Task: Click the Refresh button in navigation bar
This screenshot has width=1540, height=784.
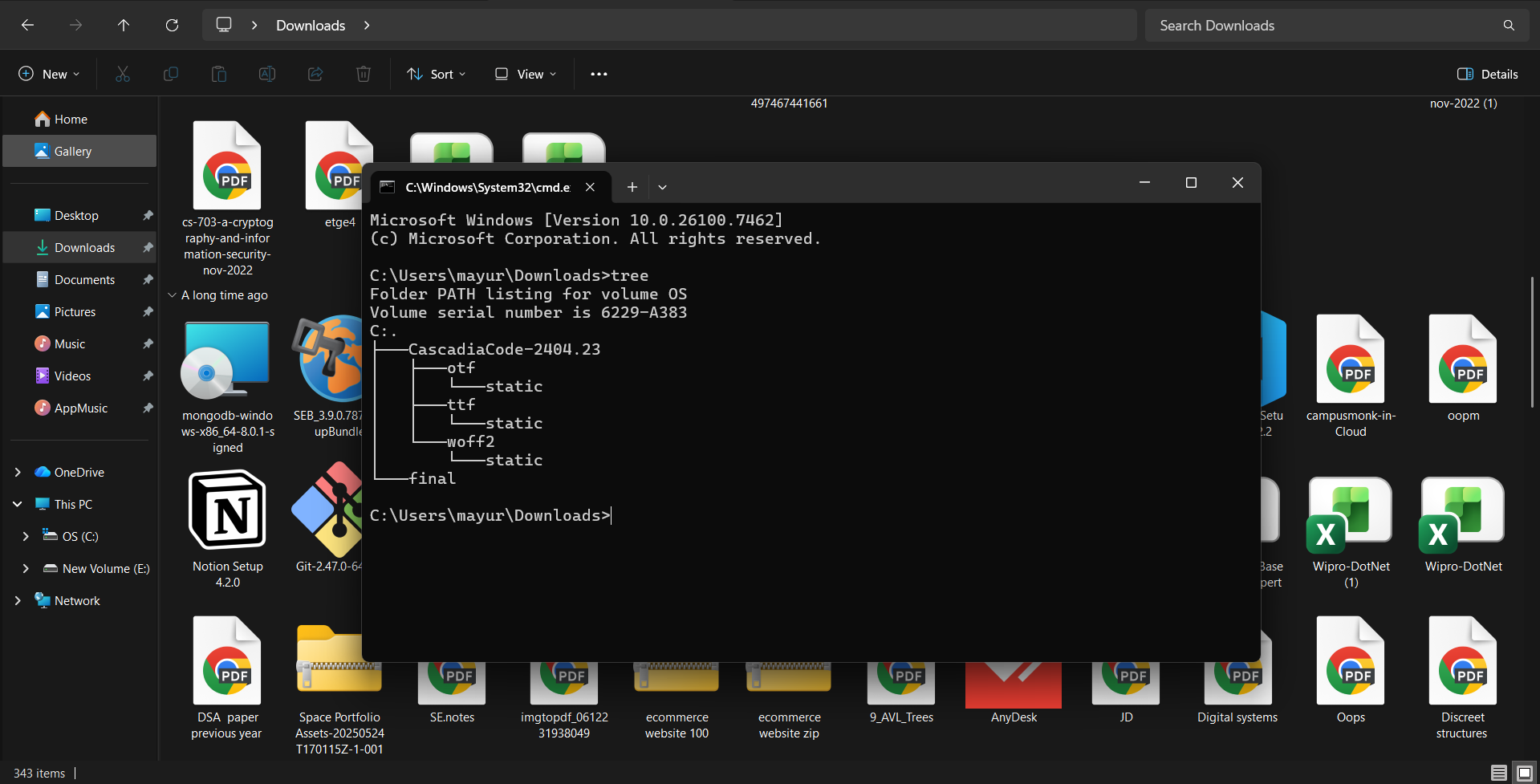Action: click(x=172, y=26)
